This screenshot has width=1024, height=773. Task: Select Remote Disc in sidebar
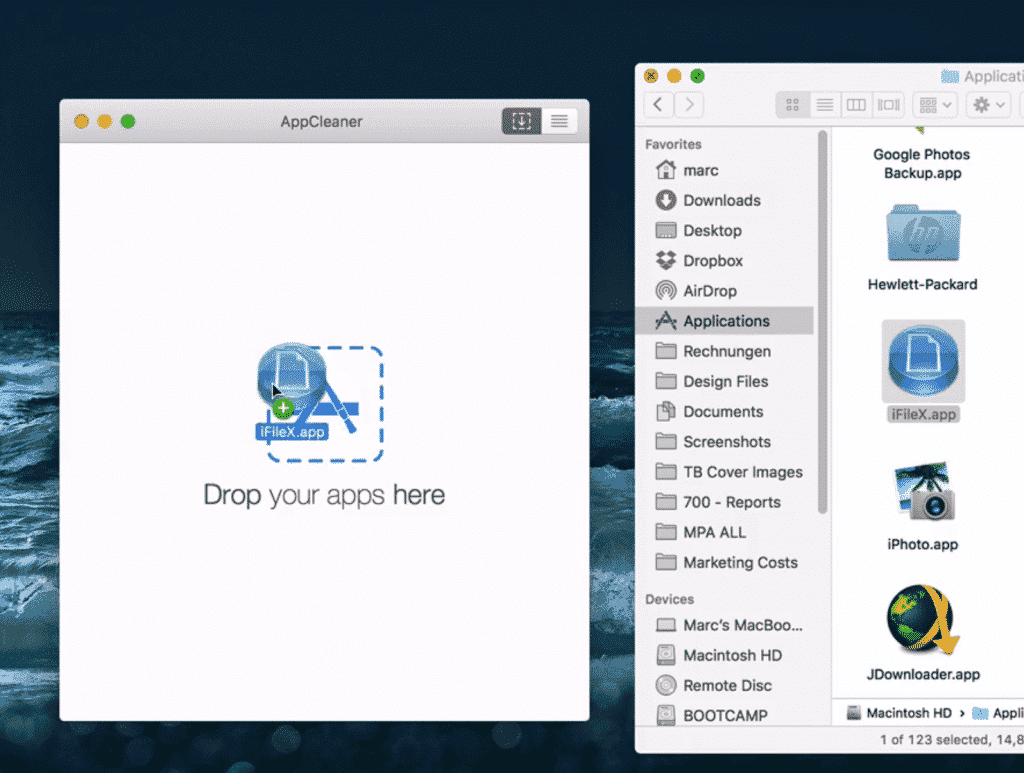(x=725, y=685)
